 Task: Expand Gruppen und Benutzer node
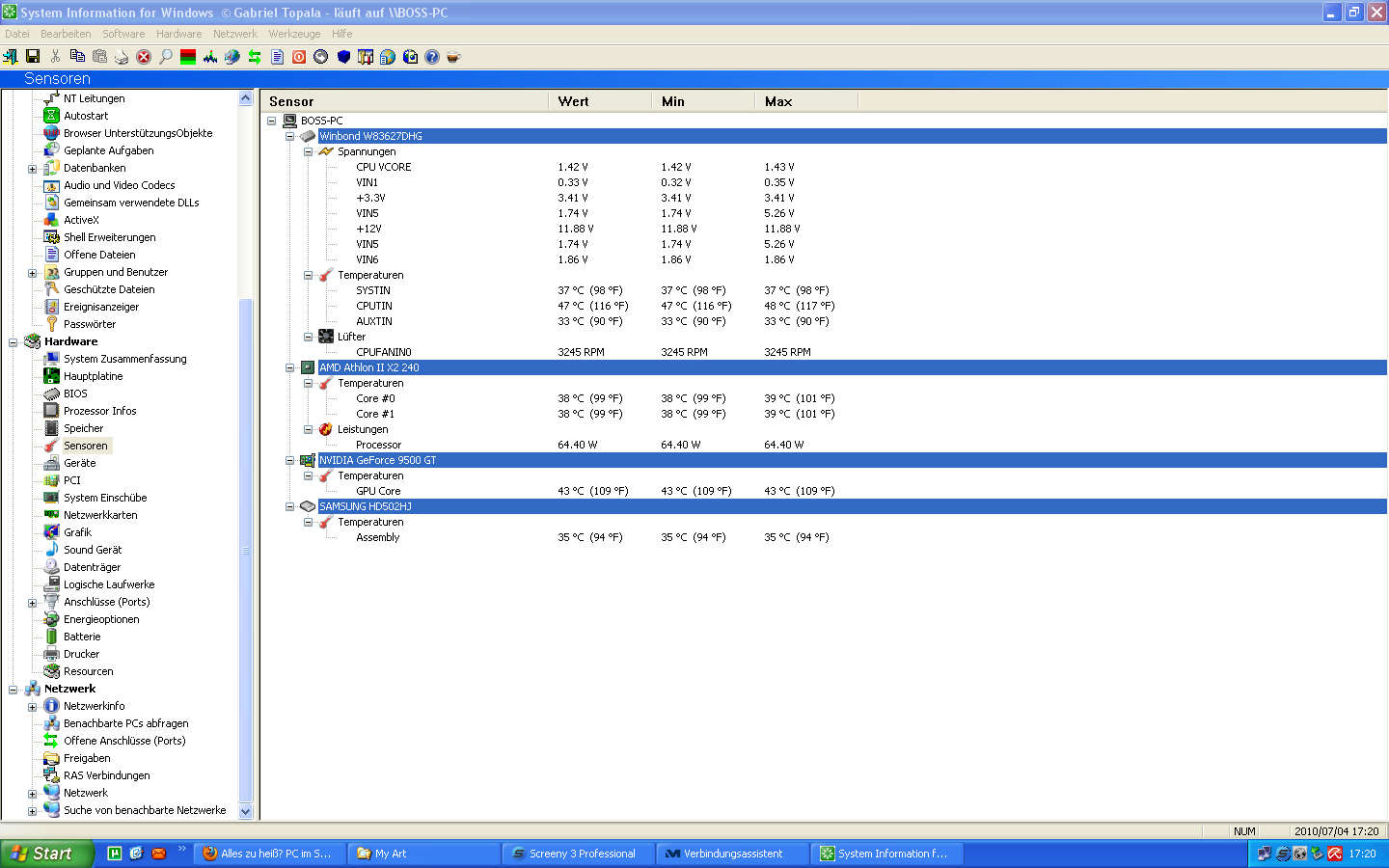[32, 272]
